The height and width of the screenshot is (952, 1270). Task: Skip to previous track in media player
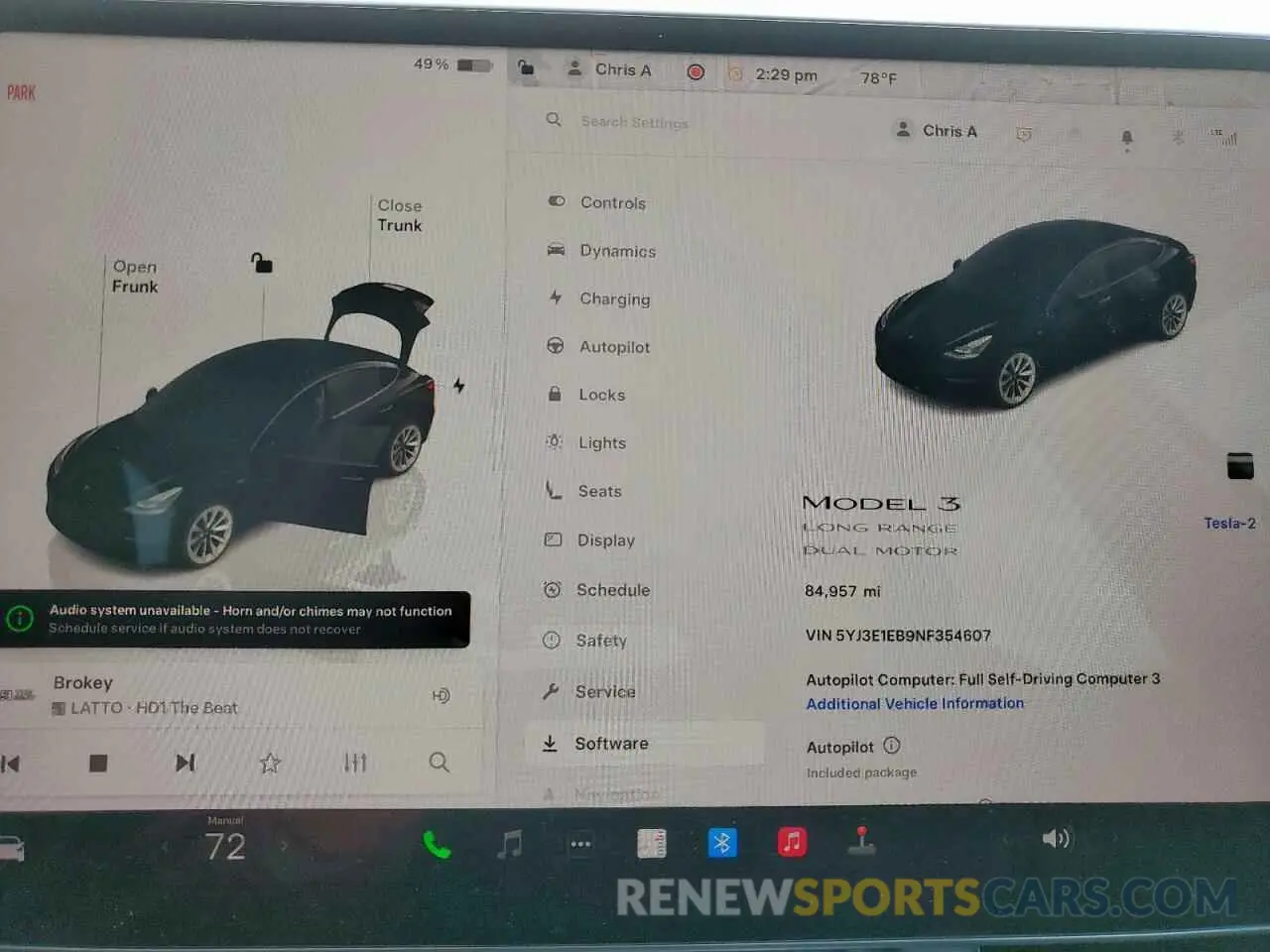tap(11, 763)
